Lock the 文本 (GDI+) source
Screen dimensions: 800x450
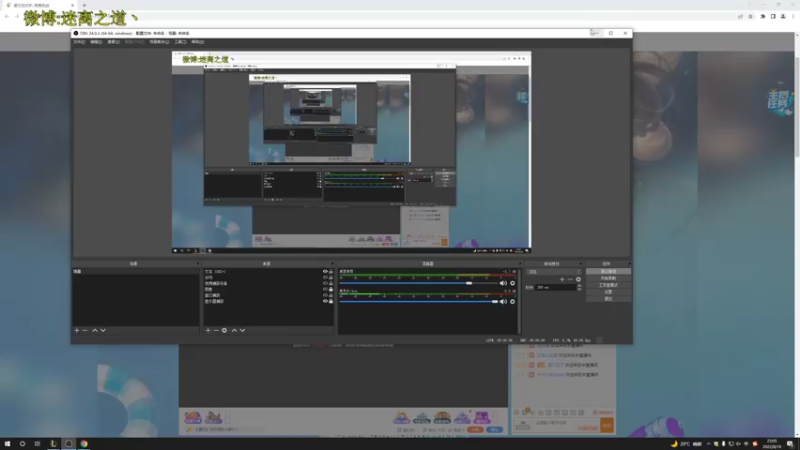point(331,271)
